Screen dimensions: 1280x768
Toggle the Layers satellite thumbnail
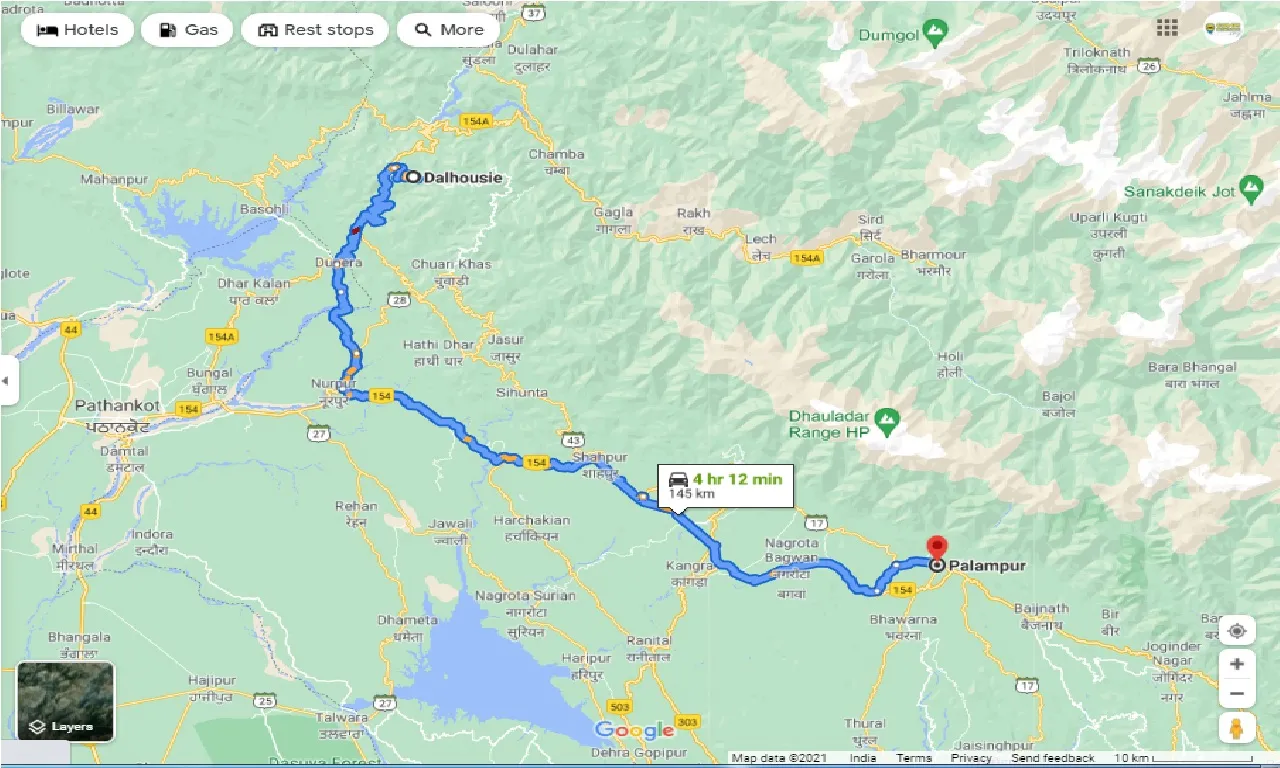tap(66, 701)
